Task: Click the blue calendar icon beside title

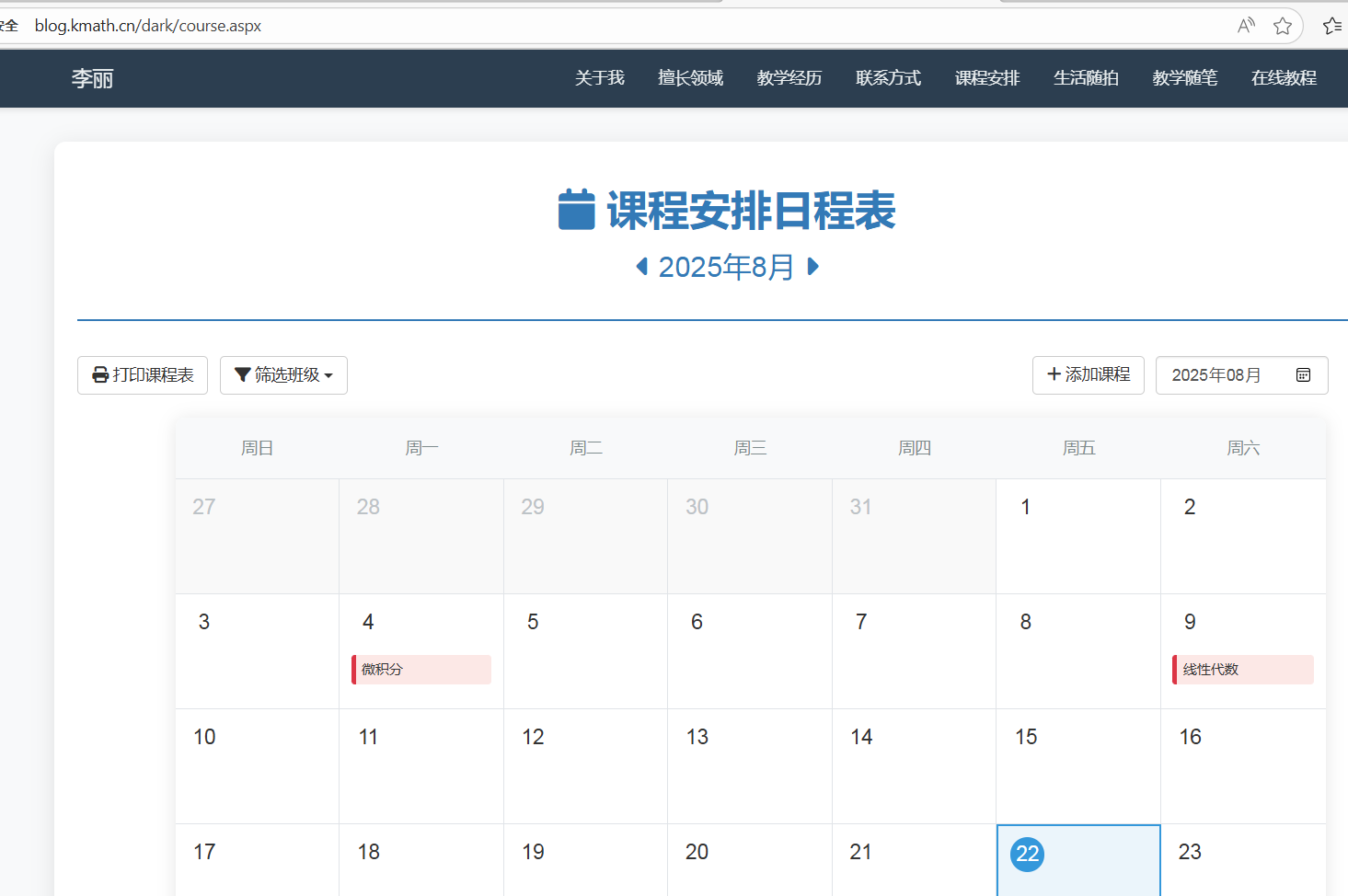Action: pyautogui.click(x=577, y=210)
